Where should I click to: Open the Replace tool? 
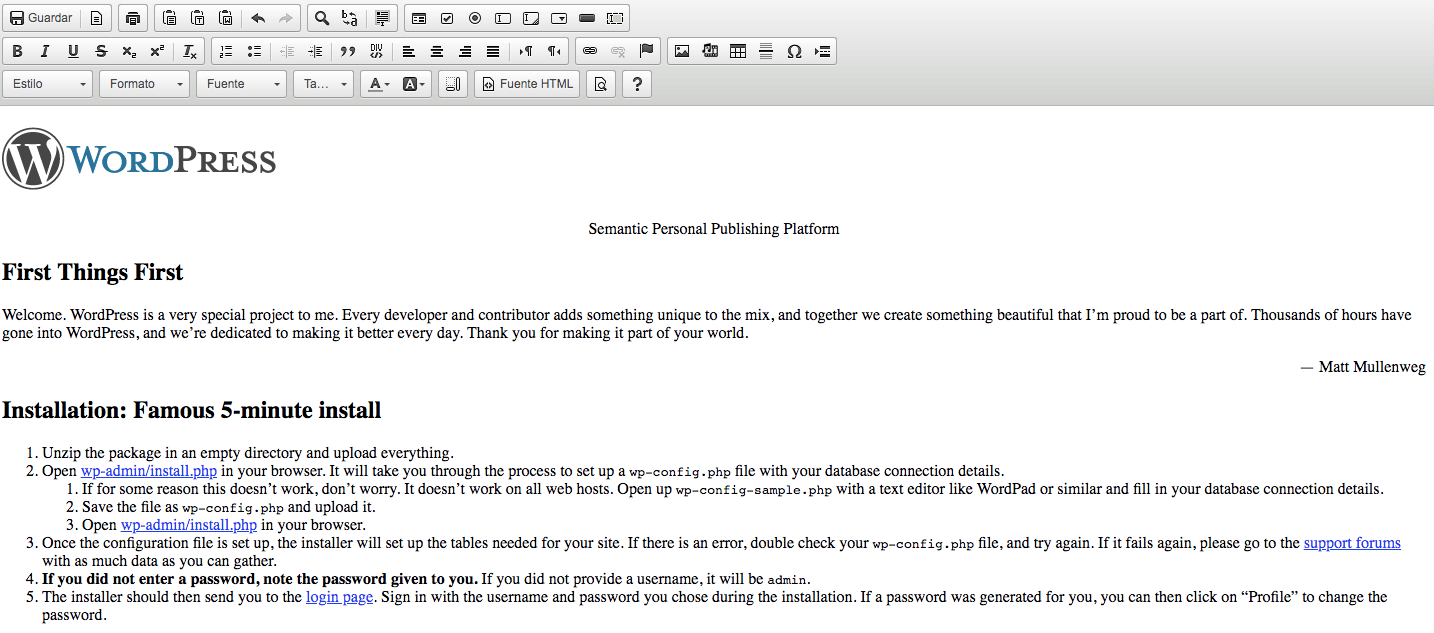[350, 18]
